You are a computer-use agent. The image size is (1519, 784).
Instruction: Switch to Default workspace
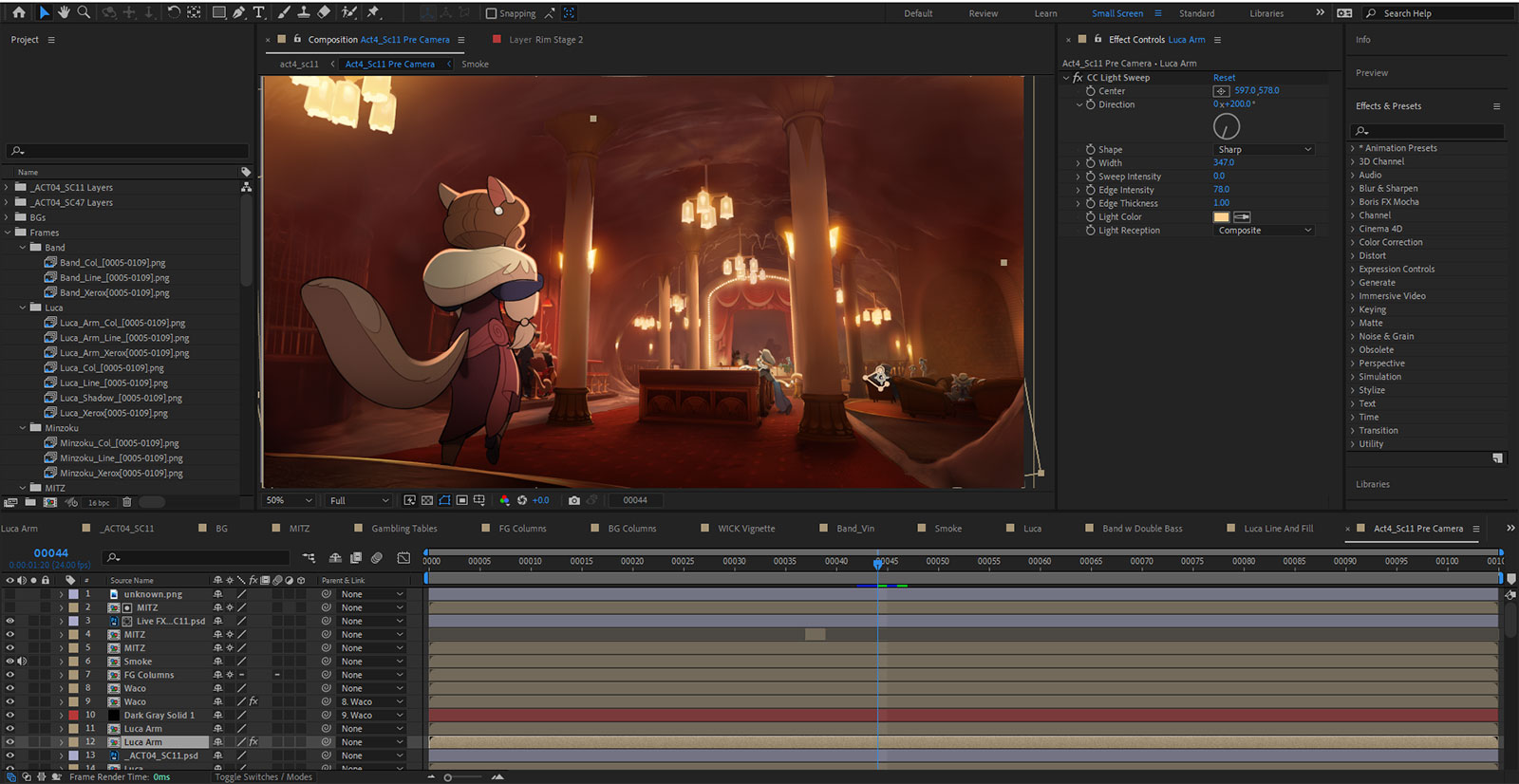[x=918, y=13]
